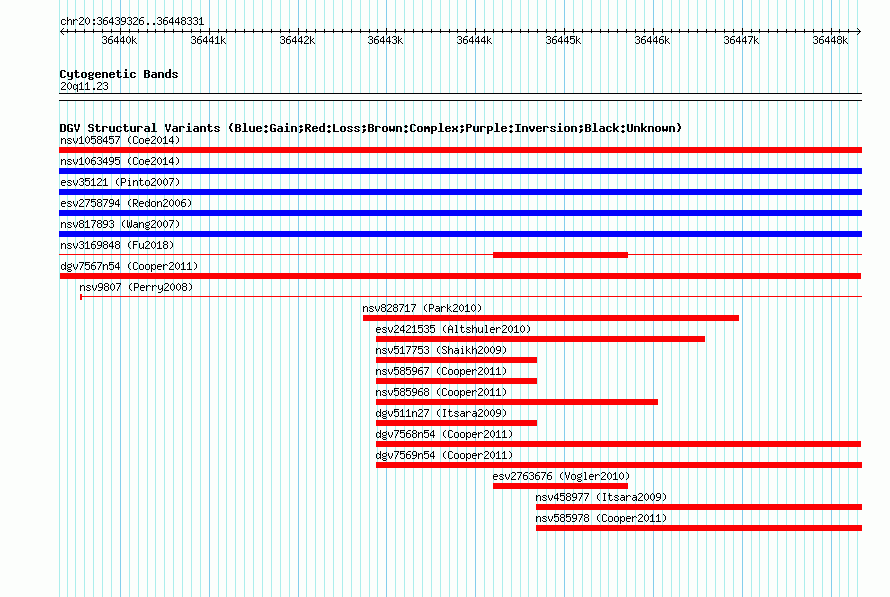The image size is (890, 597).
Task: Open the dgv7568n54 (Cooper2011) label
Action: (444, 434)
